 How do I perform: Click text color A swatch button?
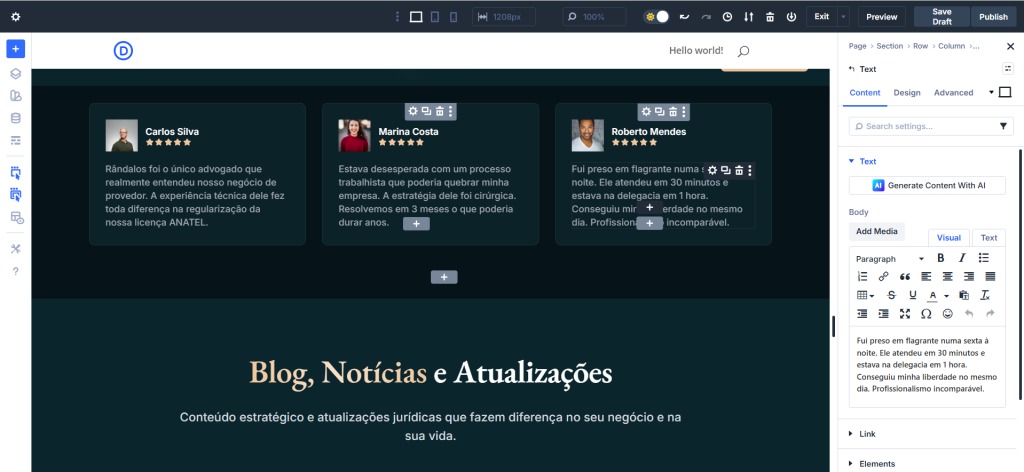click(x=933, y=296)
